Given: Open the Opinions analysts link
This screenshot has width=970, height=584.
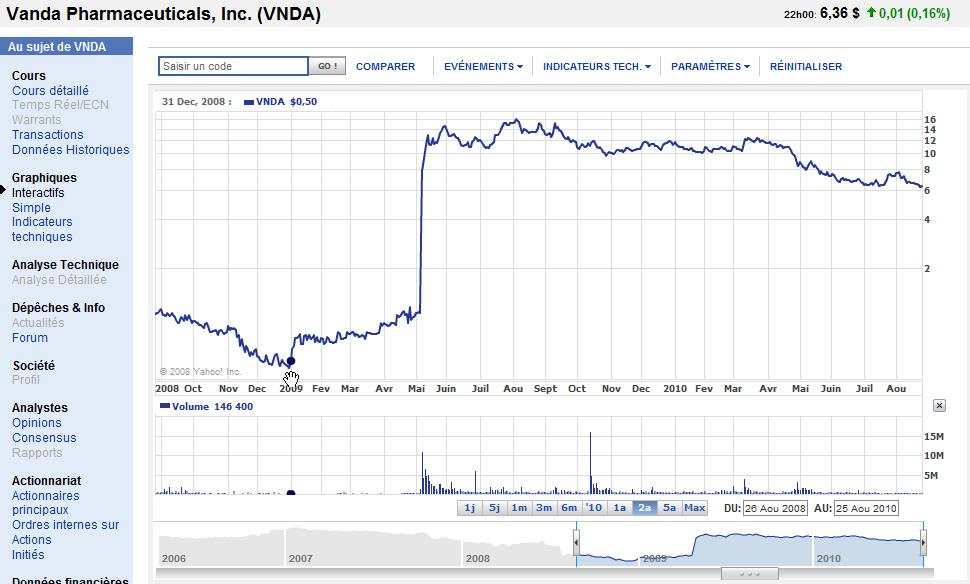Looking at the screenshot, I should click(36, 423).
